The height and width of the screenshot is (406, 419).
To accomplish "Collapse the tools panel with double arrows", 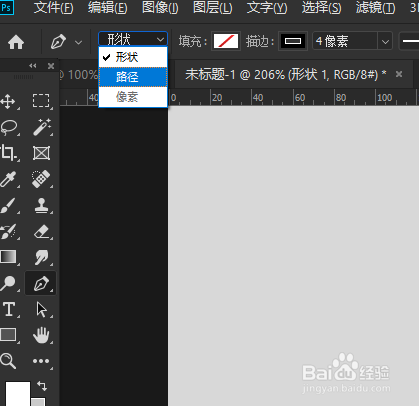I will (33, 66).
